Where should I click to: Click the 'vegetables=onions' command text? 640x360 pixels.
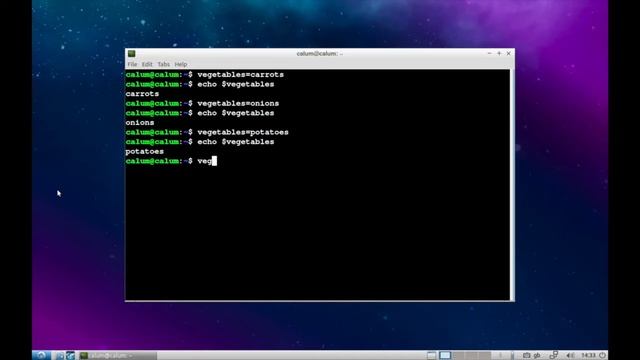[238, 104]
